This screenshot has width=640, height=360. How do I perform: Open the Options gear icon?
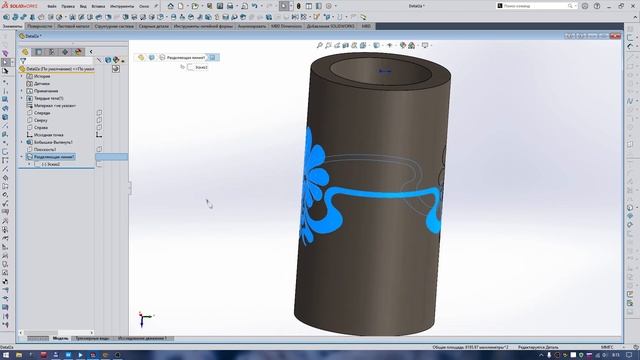(x=329, y=6)
